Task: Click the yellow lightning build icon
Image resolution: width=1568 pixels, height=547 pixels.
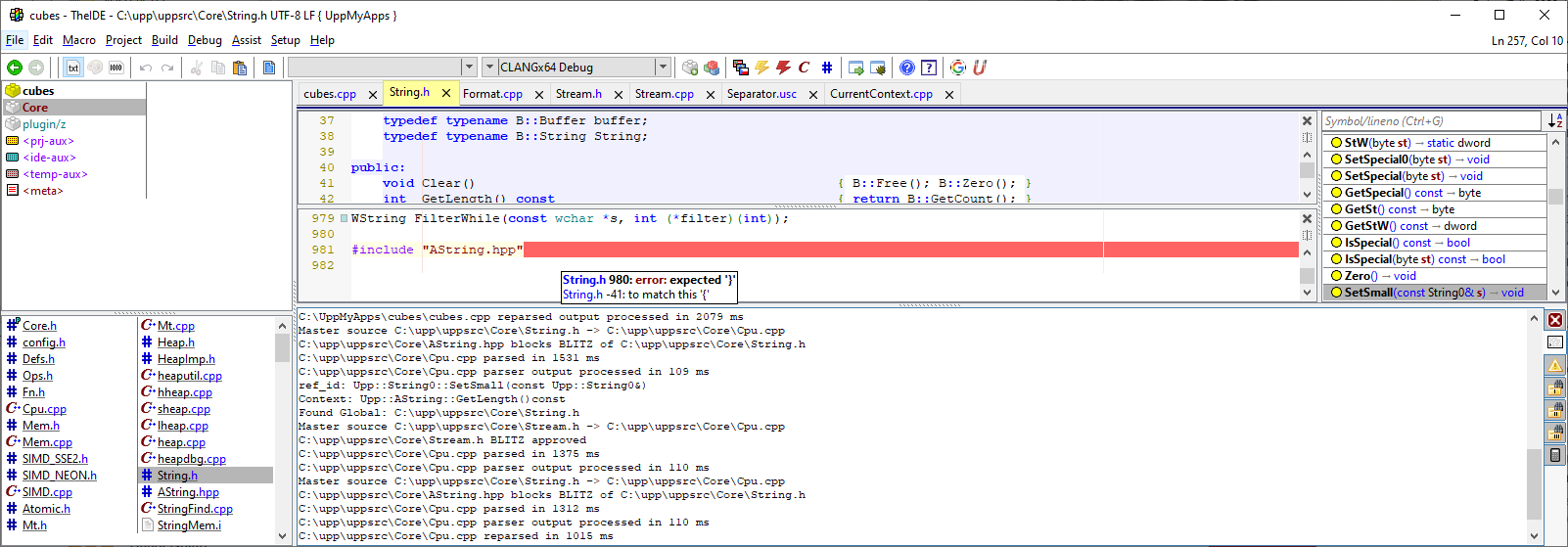Action: pos(761,68)
